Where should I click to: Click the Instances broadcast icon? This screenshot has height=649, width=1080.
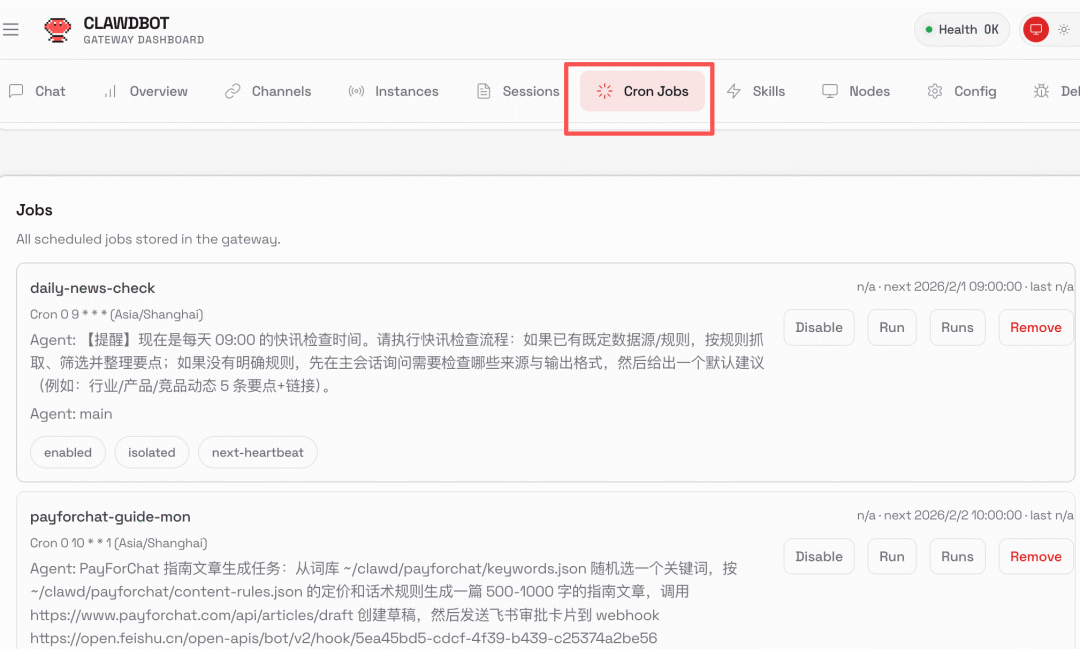356,91
